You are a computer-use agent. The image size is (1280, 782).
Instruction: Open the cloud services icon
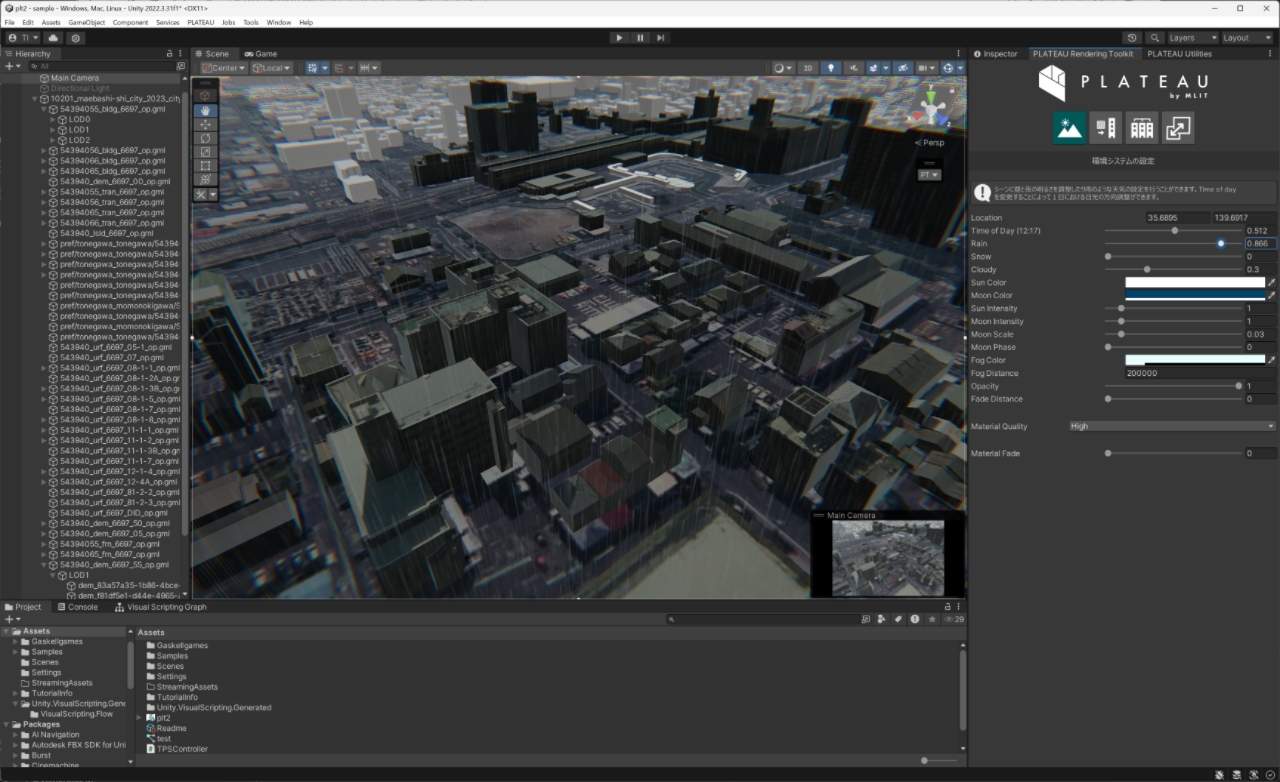pos(54,38)
